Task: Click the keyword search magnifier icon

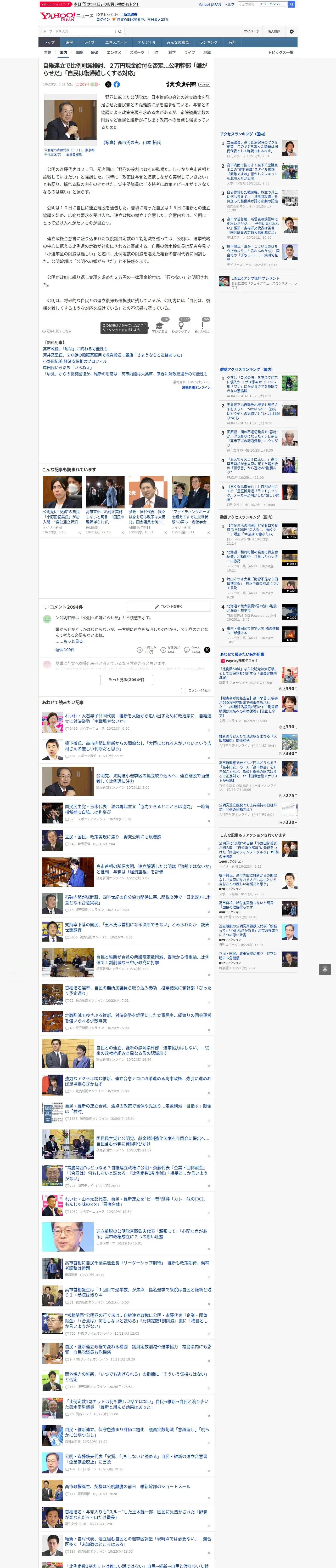Action: 120,32
